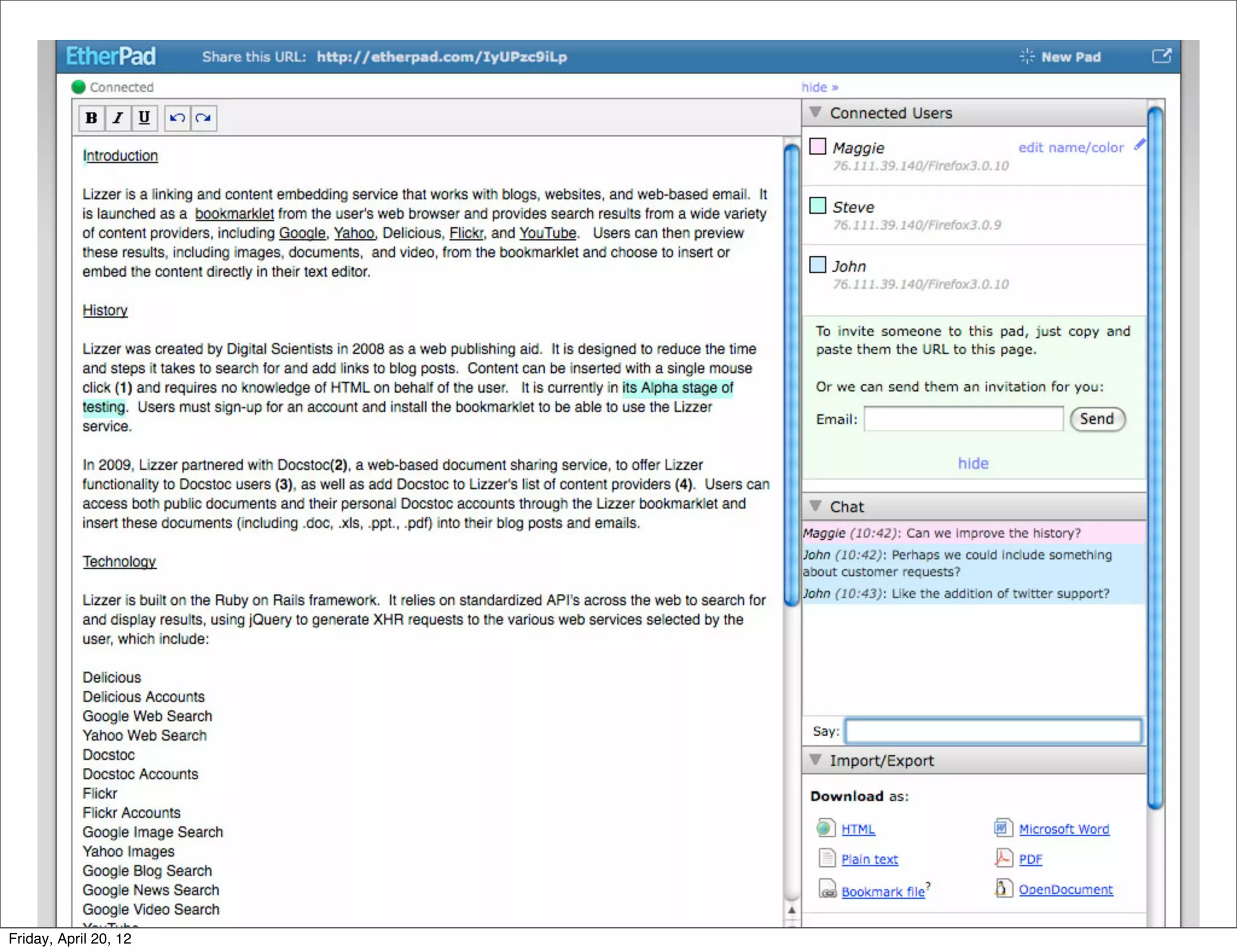Screen dimensions: 1237x952
Task: Toggle italic formatting button
Action: pos(118,118)
